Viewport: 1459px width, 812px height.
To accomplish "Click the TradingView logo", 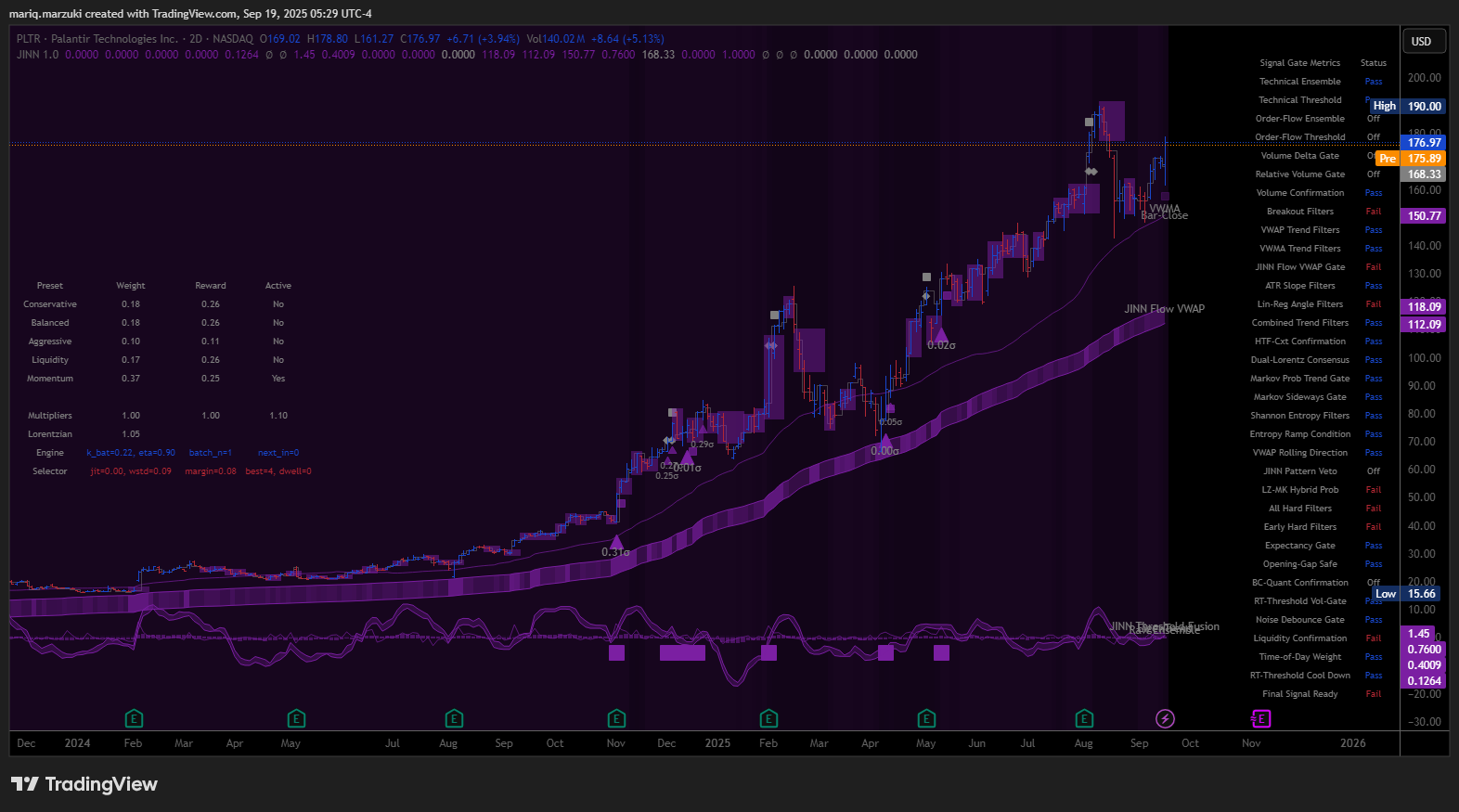I will [x=84, y=784].
